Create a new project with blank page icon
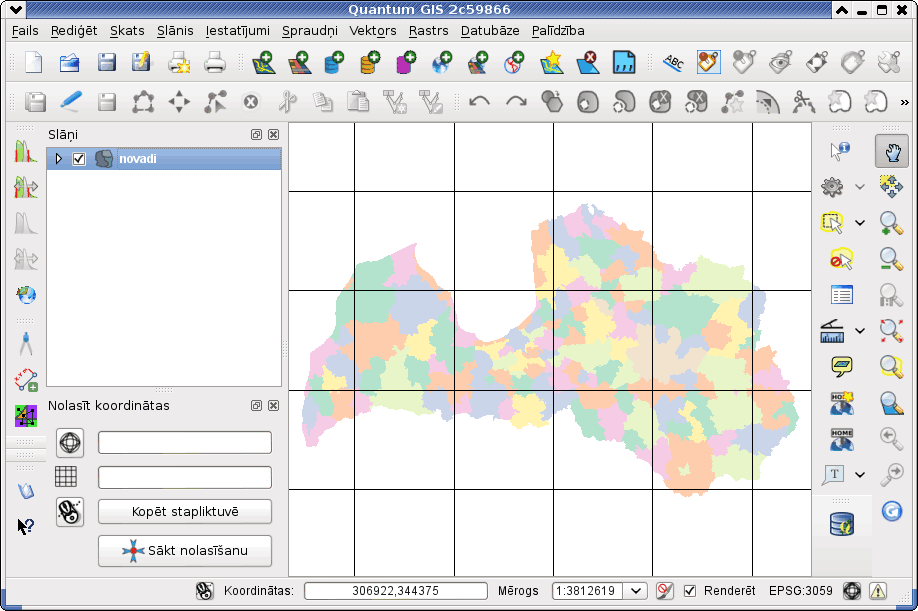 coord(33,62)
